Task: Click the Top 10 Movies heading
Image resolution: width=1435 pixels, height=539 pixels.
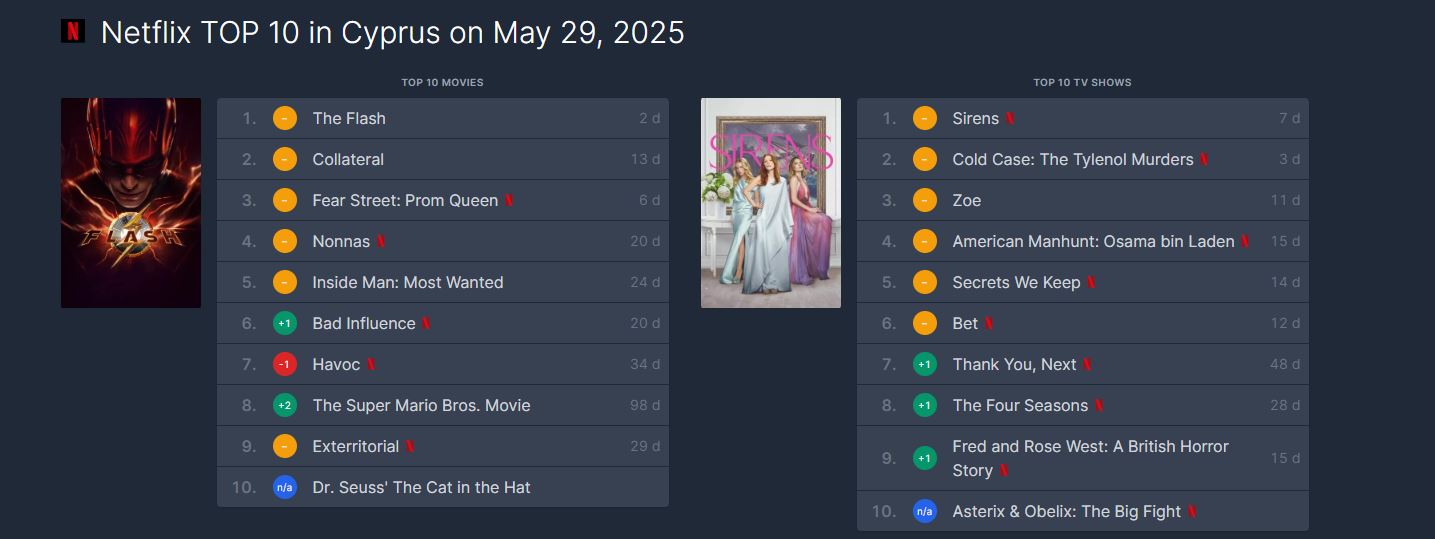Action: click(x=442, y=82)
